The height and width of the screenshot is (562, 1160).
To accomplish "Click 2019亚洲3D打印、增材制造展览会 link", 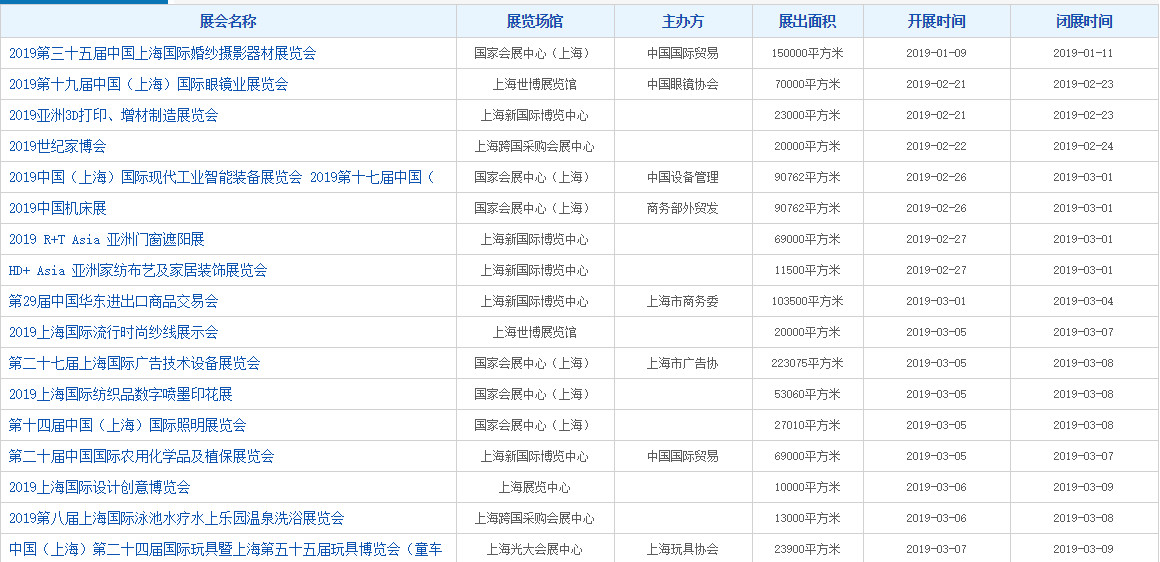I will coord(113,116).
